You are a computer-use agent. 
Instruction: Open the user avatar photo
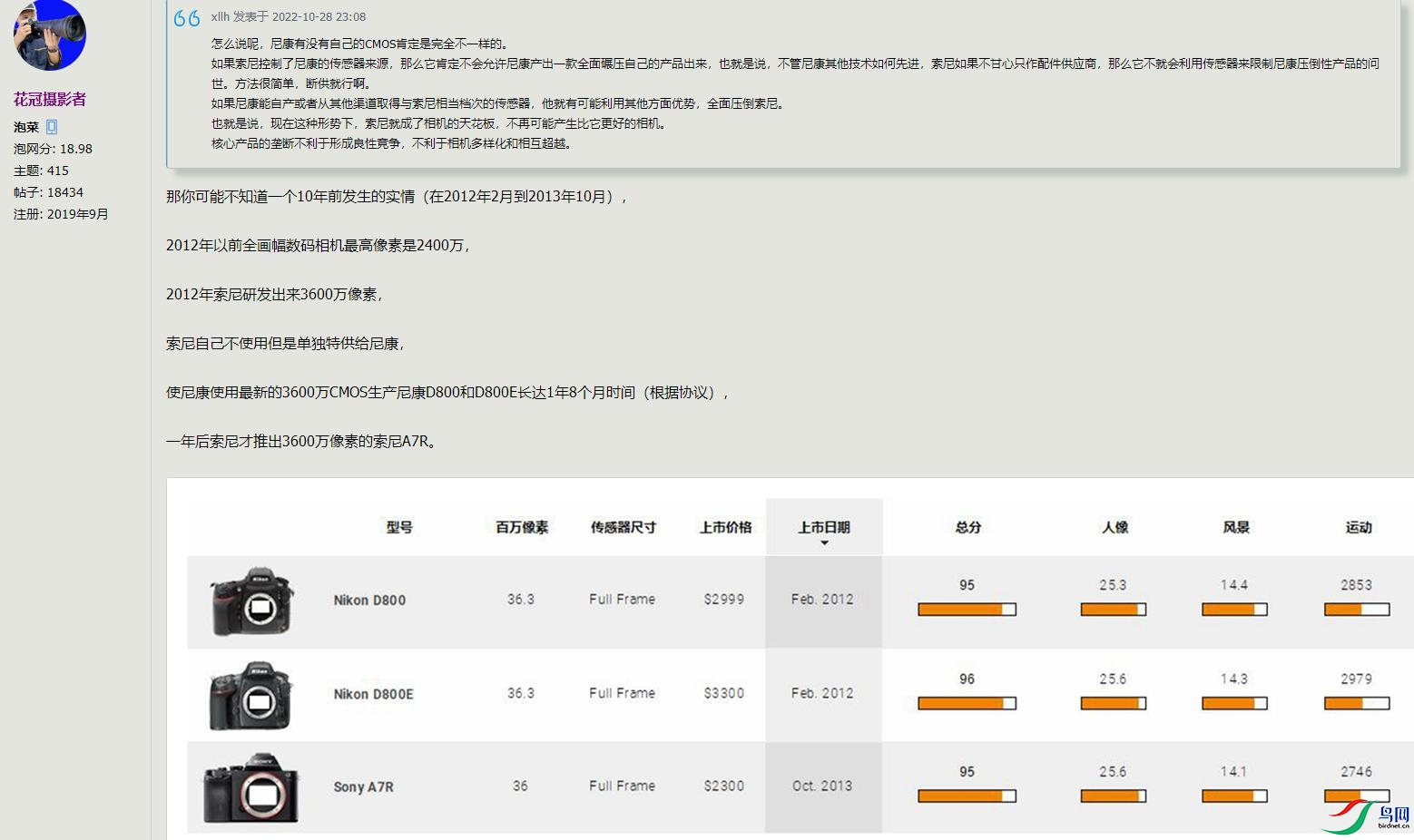tap(50, 34)
